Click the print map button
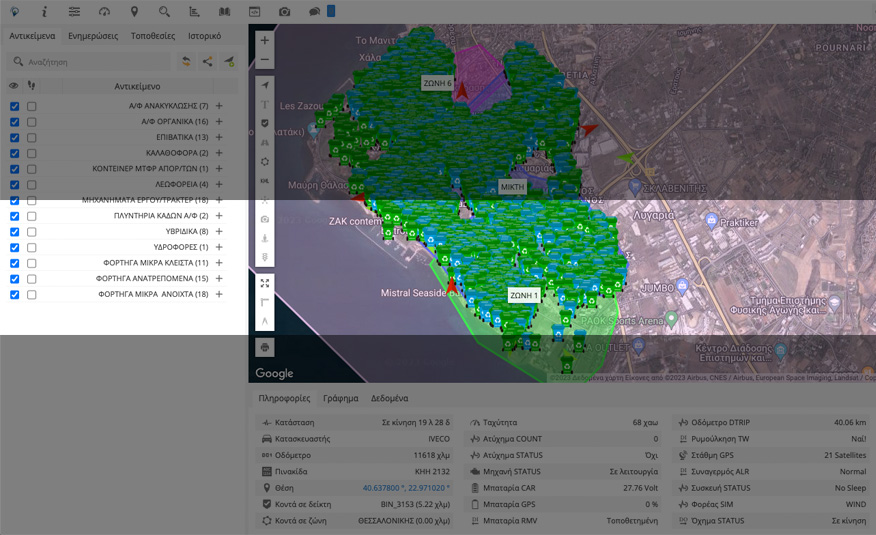Image resolution: width=876 pixels, height=535 pixels. point(264,348)
